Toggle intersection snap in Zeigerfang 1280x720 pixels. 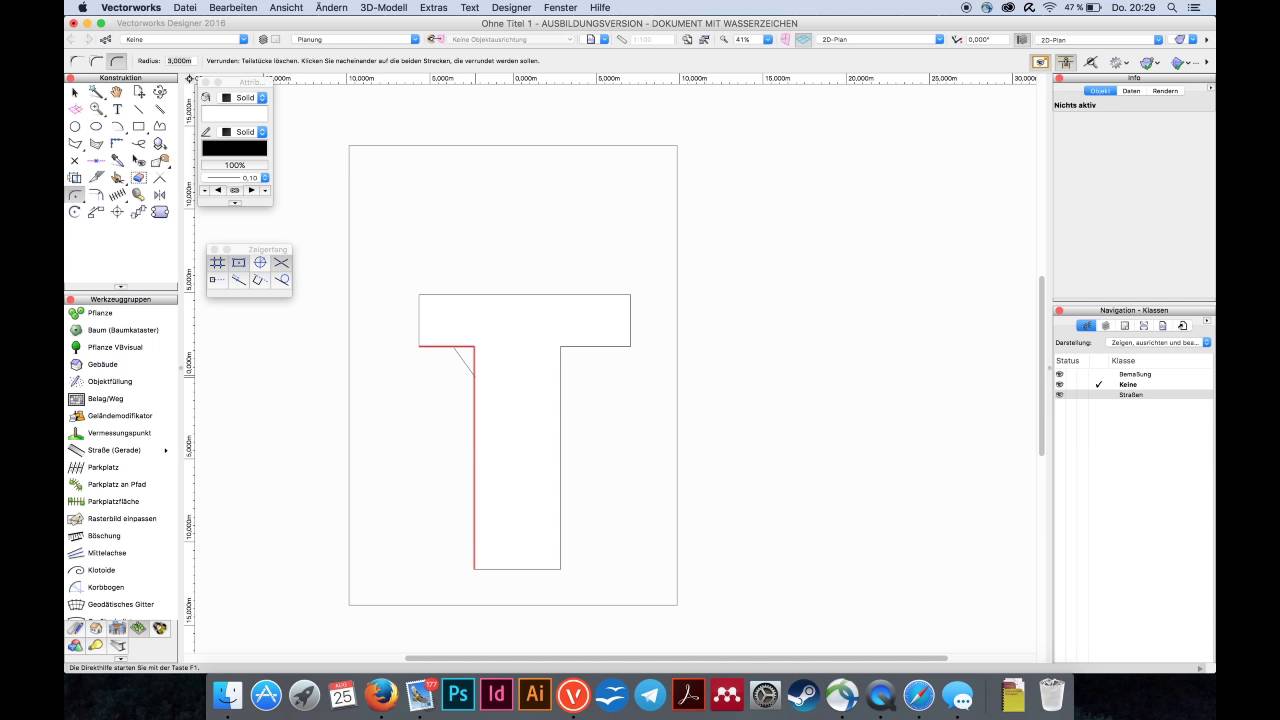(282, 262)
